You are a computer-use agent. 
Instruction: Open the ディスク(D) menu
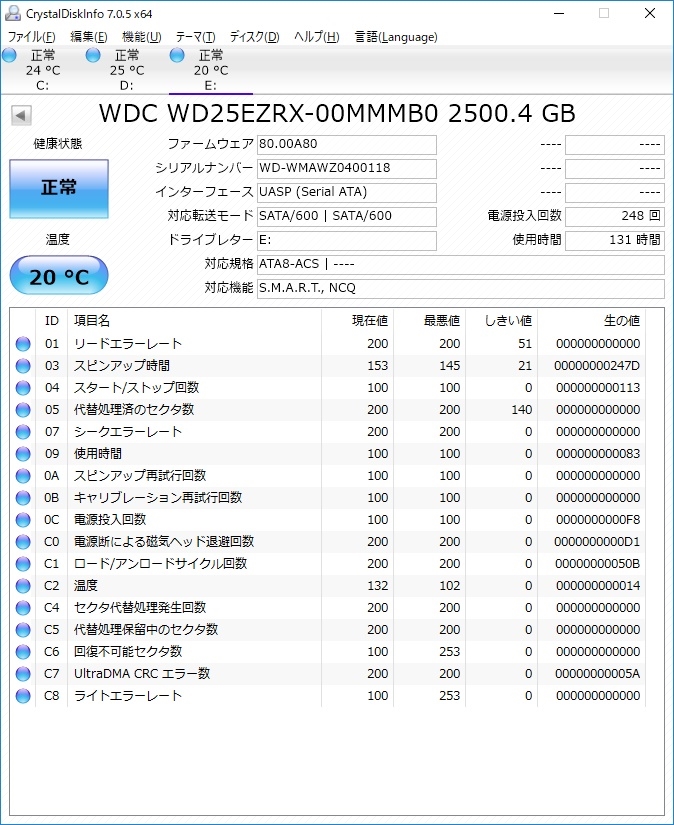pyautogui.click(x=255, y=37)
